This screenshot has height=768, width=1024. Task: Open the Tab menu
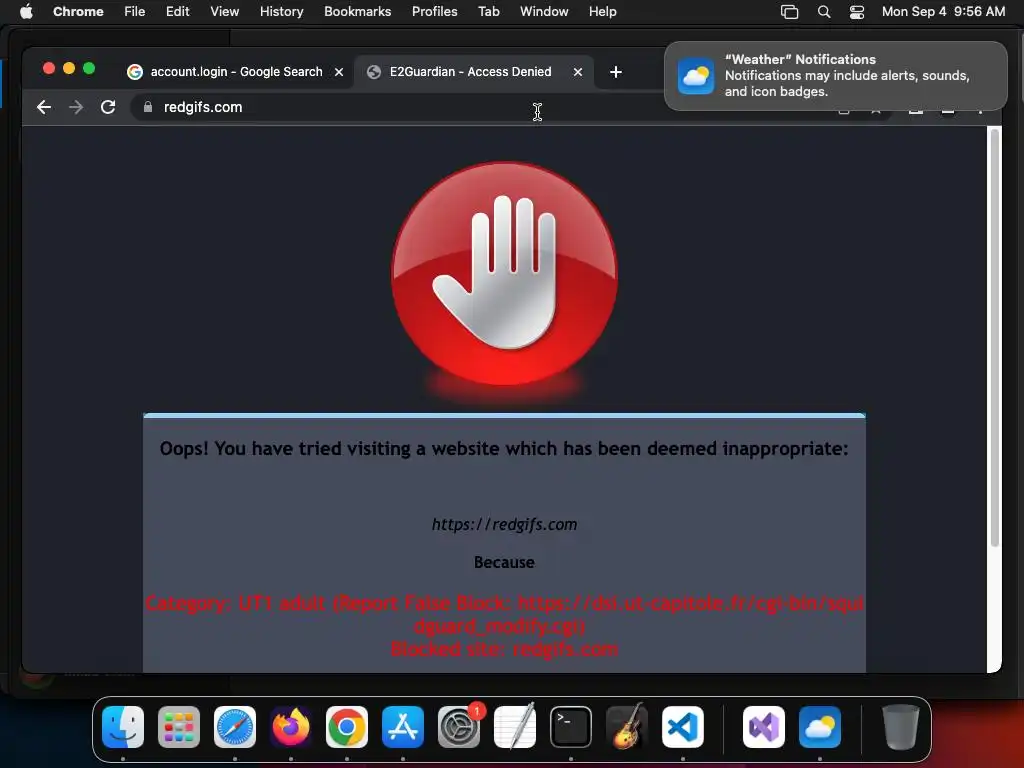click(x=488, y=12)
